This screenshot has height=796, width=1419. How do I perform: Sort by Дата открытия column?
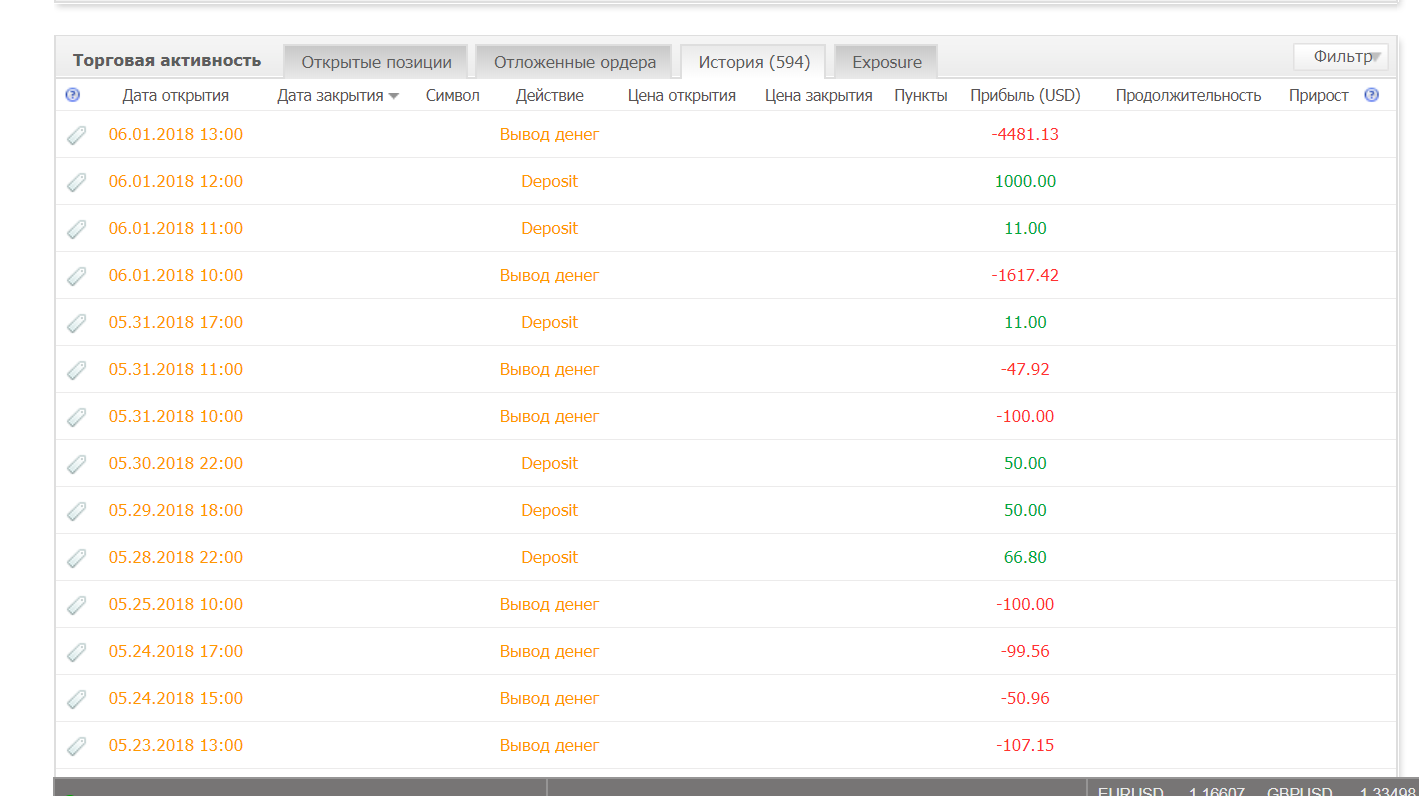coord(176,96)
